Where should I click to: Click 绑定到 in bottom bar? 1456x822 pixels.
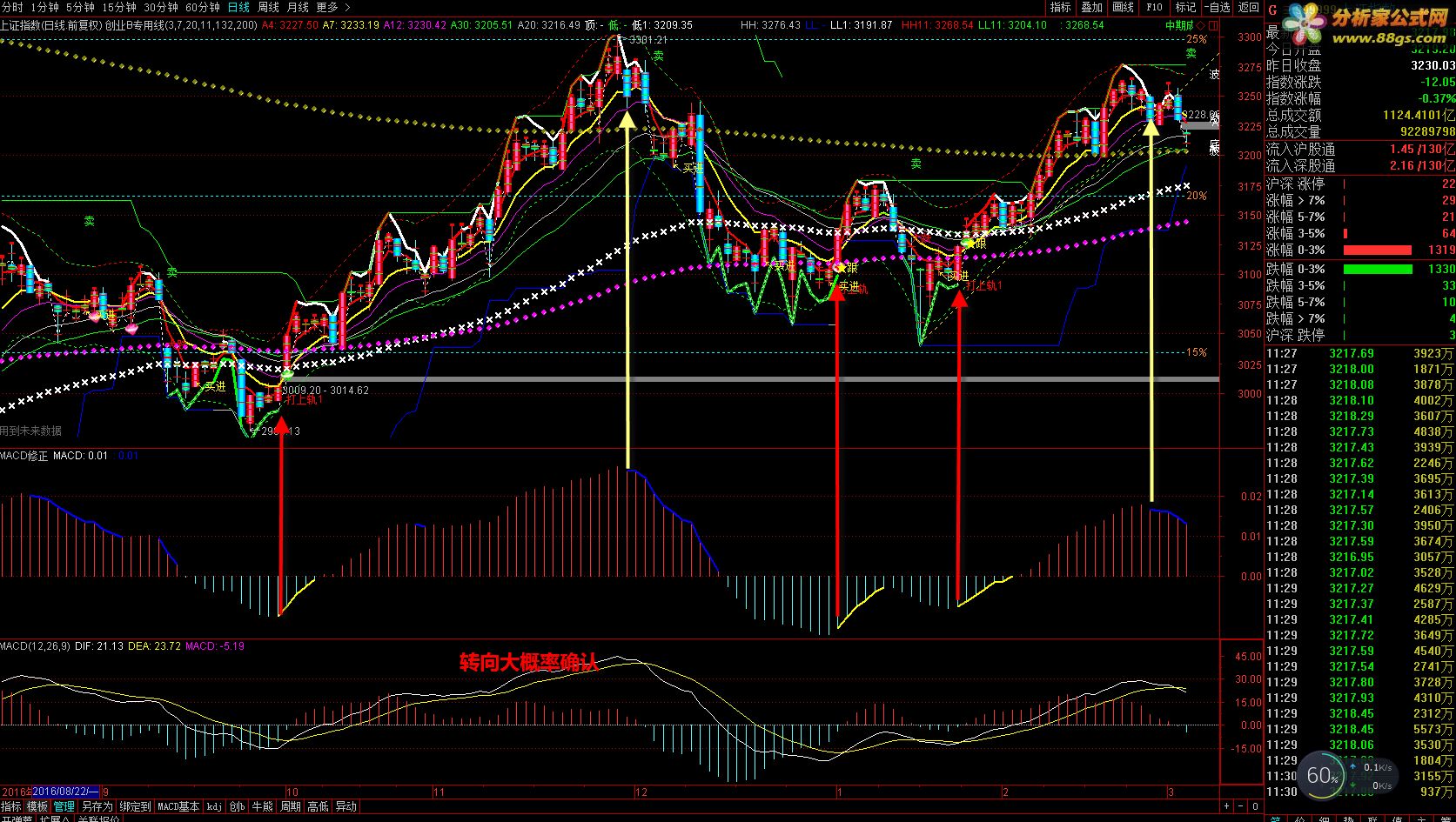click(135, 807)
